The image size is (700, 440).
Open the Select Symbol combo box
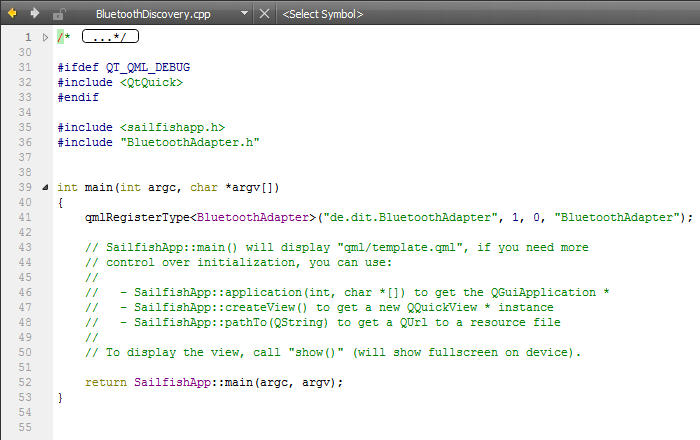click(x=323, y=14)
